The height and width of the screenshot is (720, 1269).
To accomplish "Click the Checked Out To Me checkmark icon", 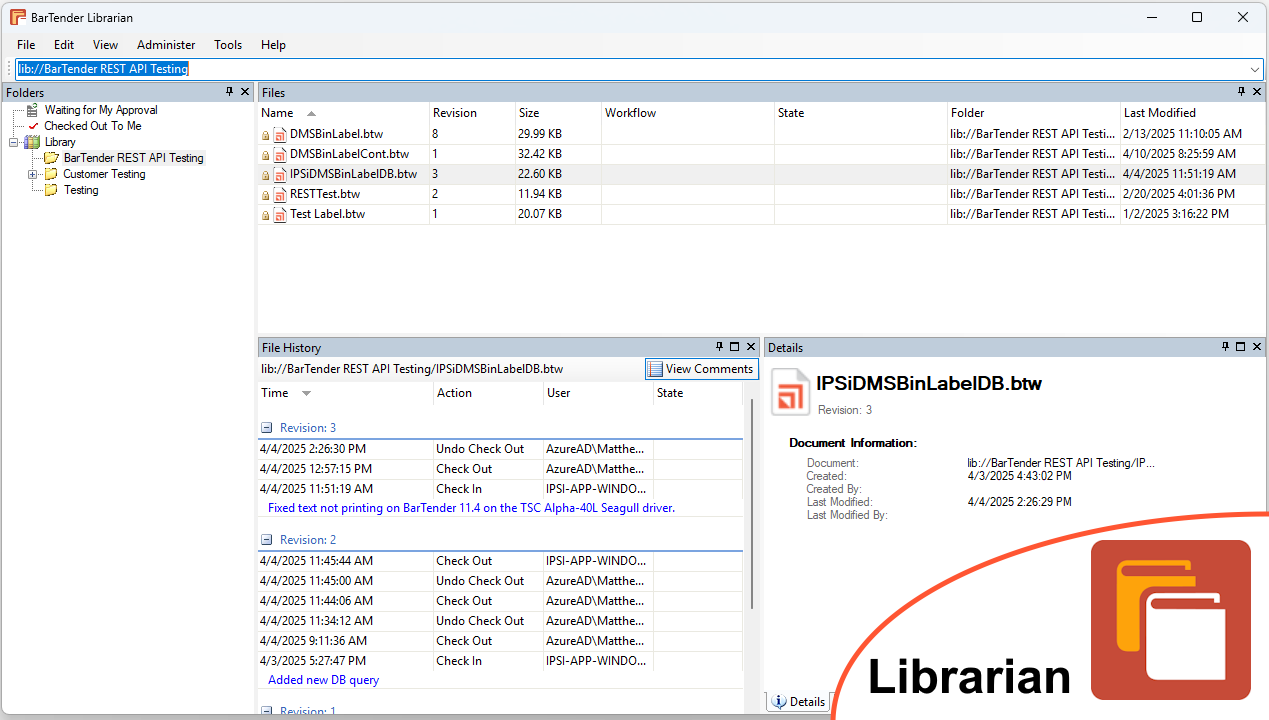I will point(33,126).
